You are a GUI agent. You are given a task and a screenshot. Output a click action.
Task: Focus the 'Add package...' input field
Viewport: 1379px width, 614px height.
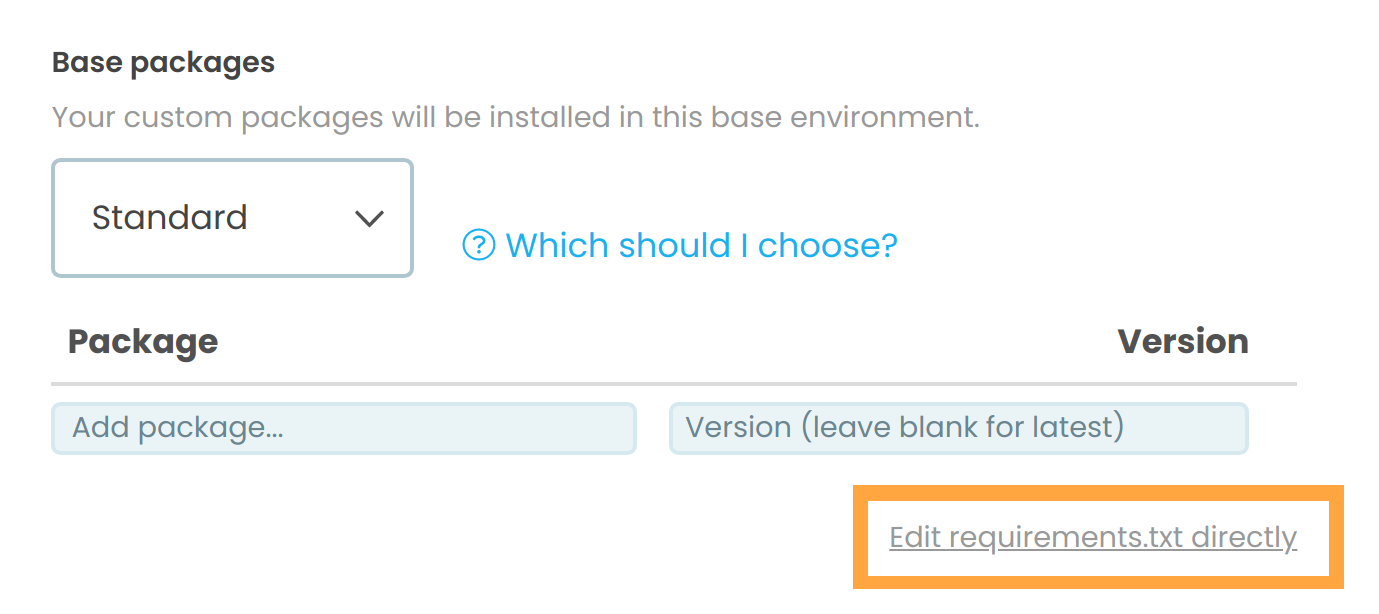(344, 428)
